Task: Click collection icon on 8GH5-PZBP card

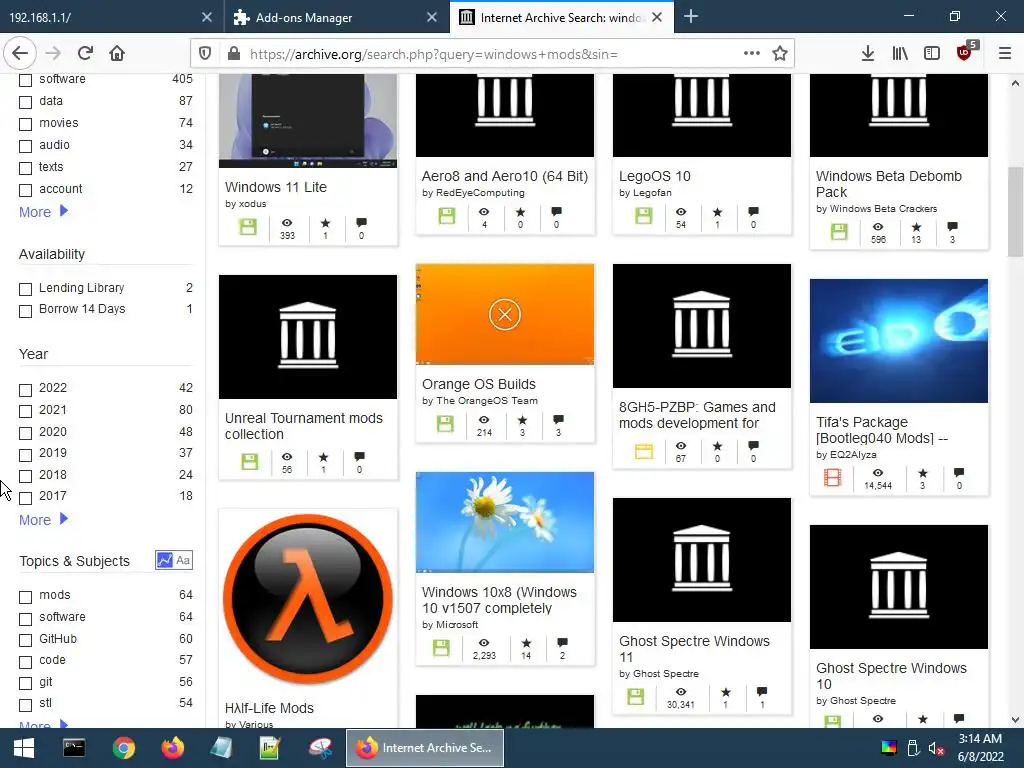Action: (643, 451)
